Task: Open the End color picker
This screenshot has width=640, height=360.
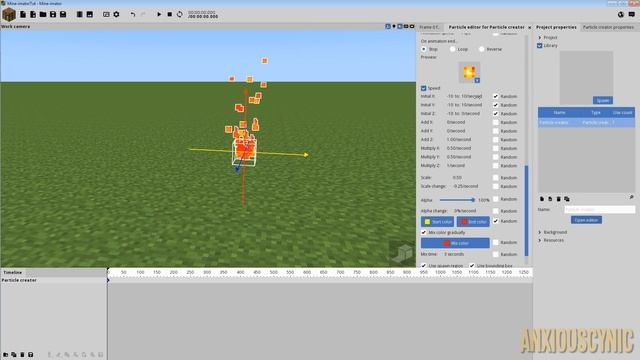Action: 473,222
